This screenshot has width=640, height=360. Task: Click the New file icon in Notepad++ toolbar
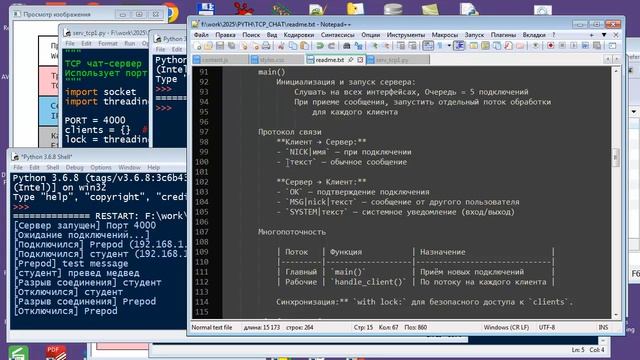197,46
